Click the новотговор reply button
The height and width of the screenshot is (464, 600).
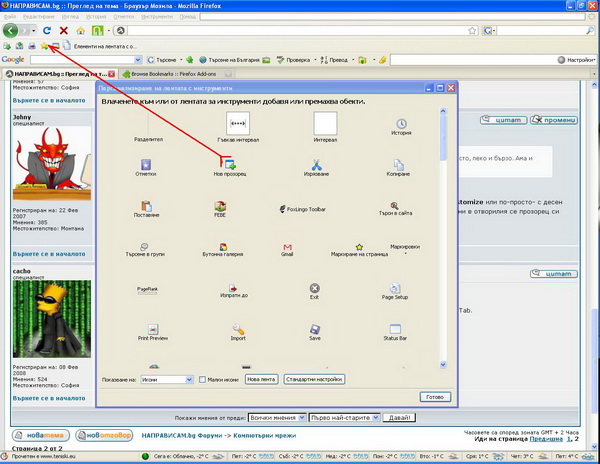click(104, 435)
